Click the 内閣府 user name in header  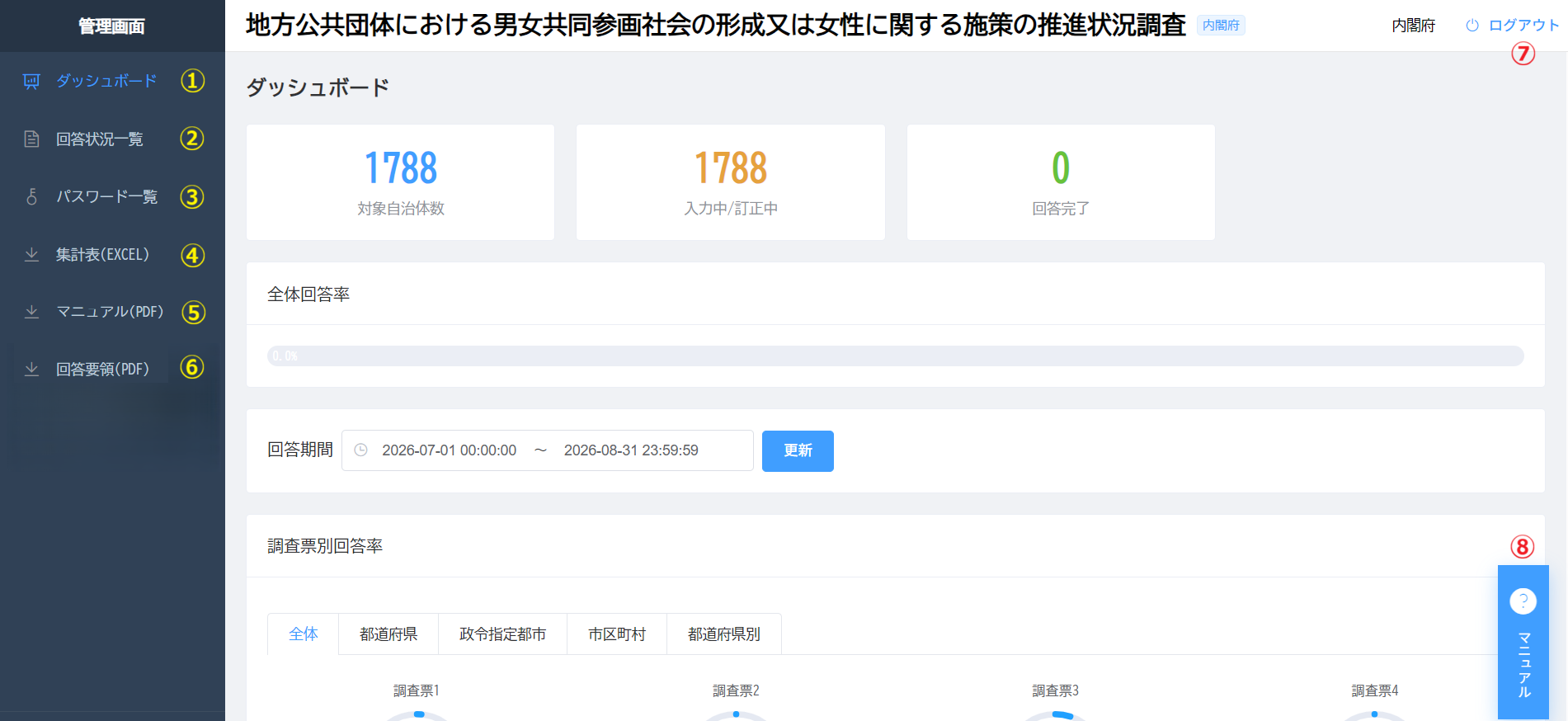pos(1413,26)
